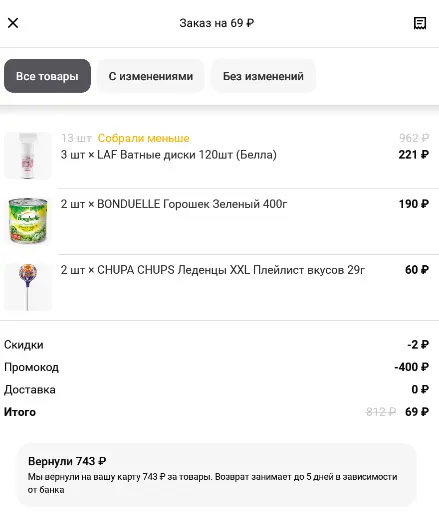The width and height of the screenshot is (439, 520).
Task: Tap the 'Собрали меньше' status label
Action: [144, 138]
